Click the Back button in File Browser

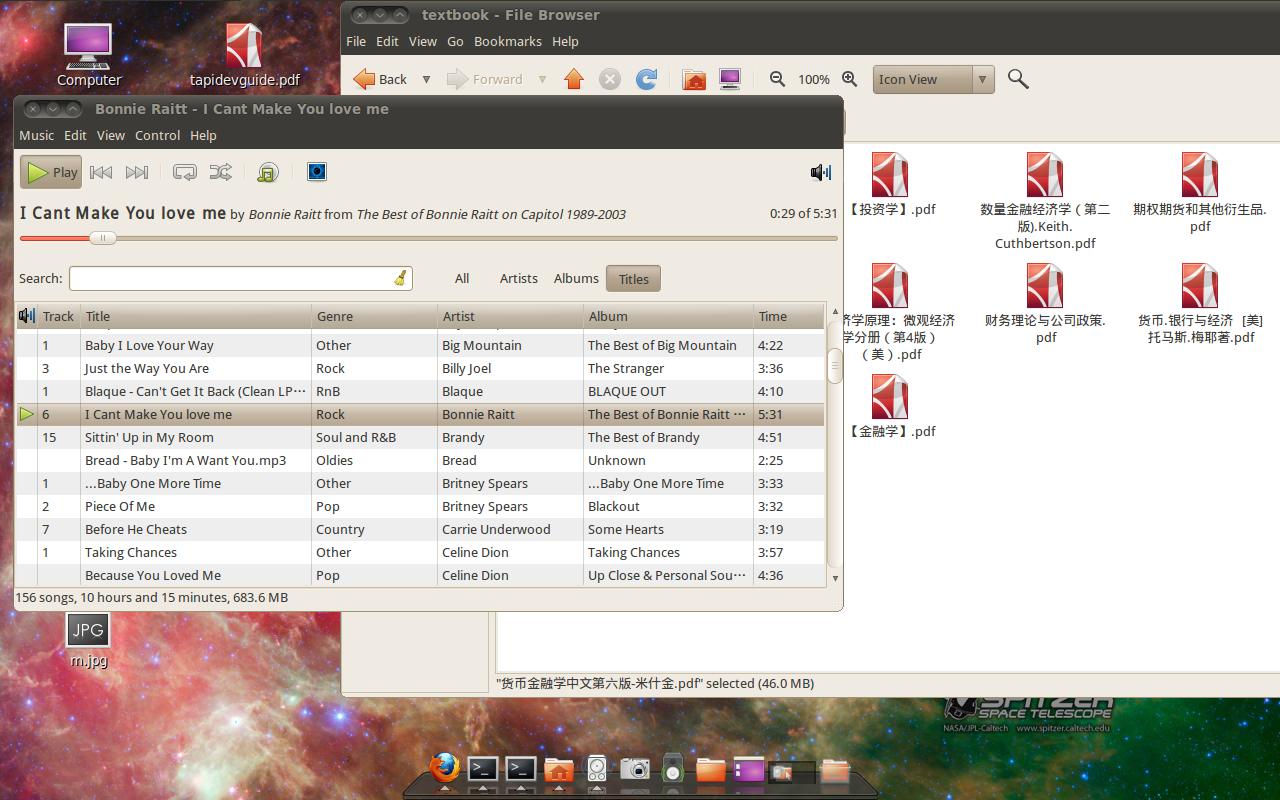[381, 79]
